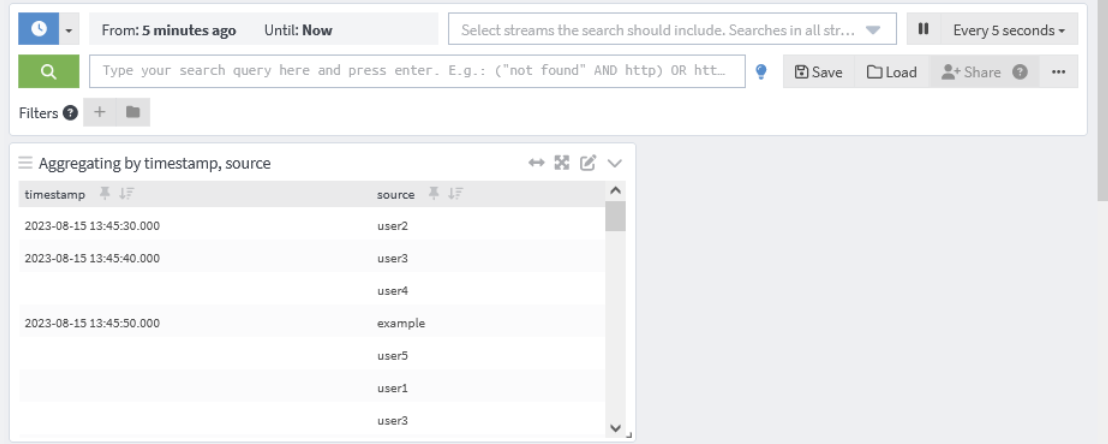Click the Save search button
The width and height of the screenshot is (1108, 444).
[x=818, y=72]
